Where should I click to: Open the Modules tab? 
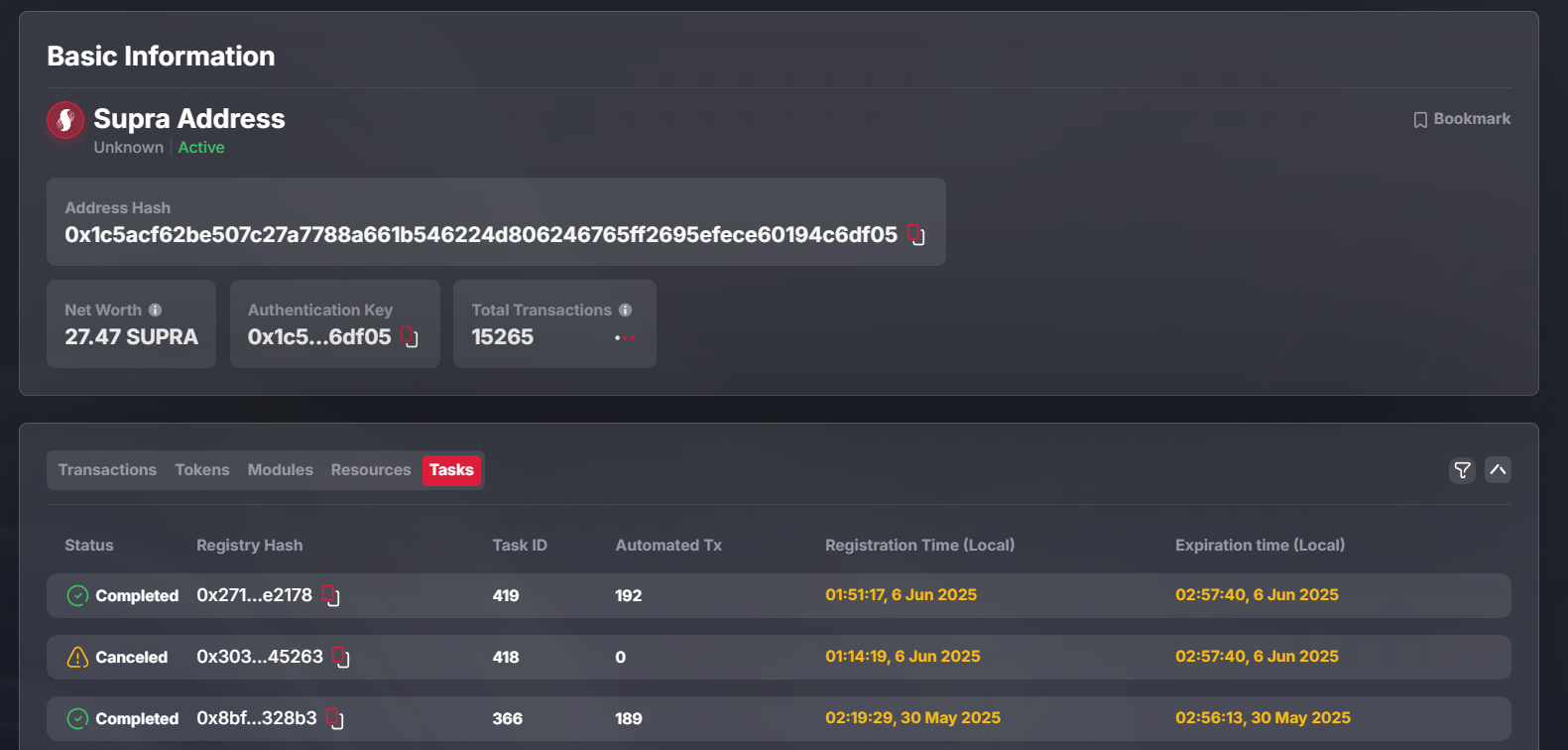click(281, 470)
